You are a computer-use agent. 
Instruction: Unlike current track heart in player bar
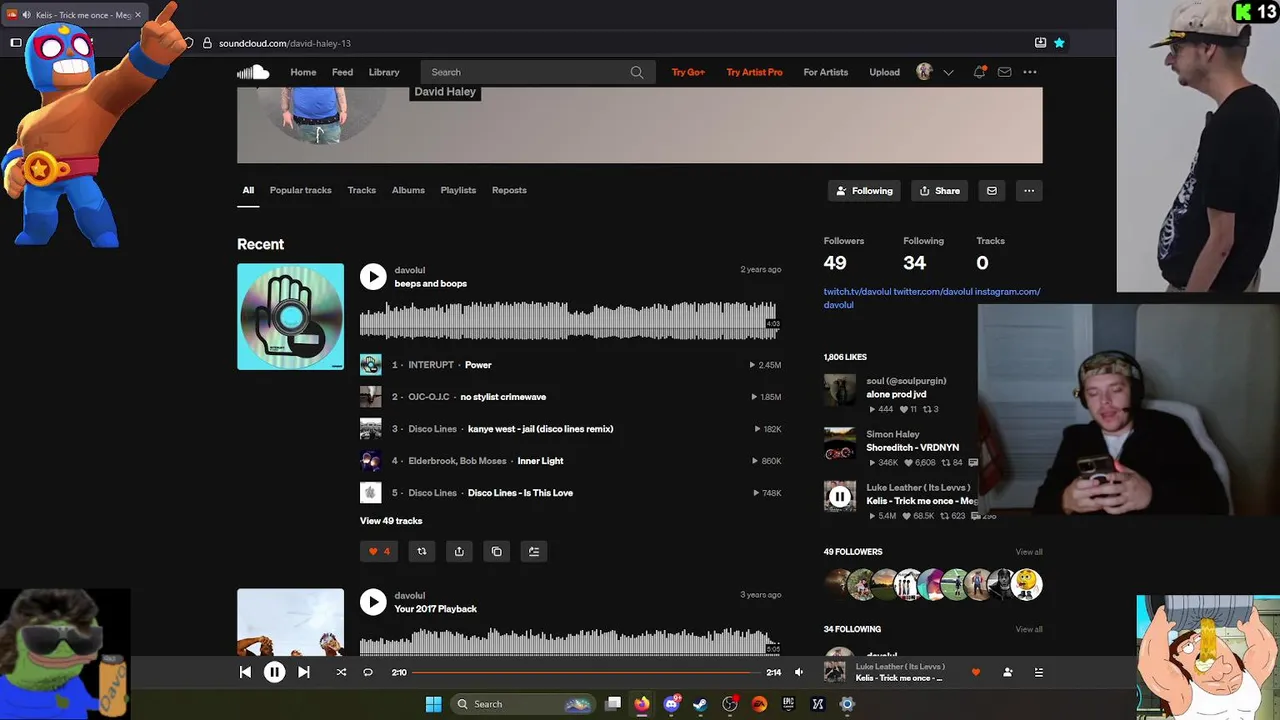(976, 672)
